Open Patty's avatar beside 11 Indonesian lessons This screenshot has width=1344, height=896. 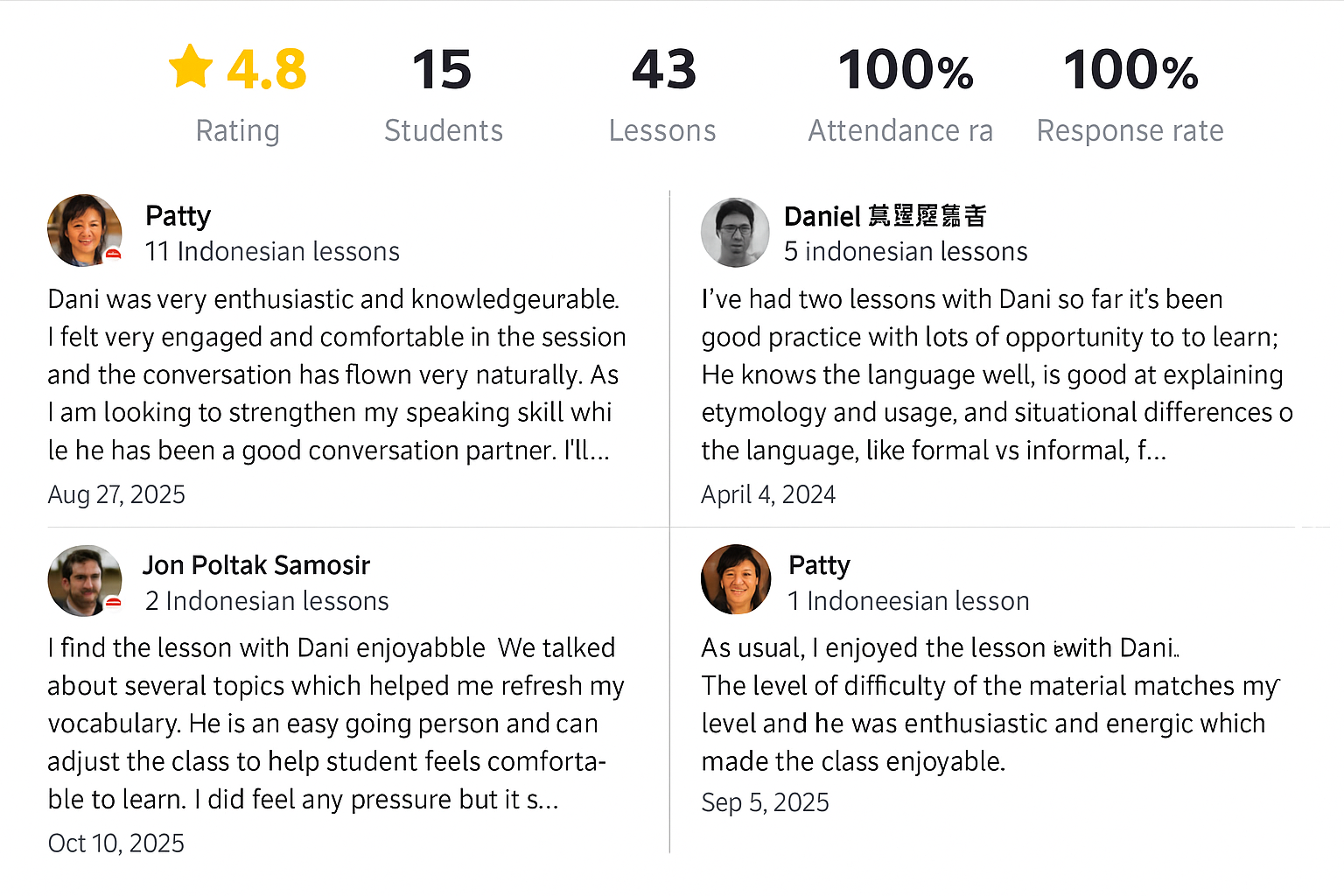(84, 230)
